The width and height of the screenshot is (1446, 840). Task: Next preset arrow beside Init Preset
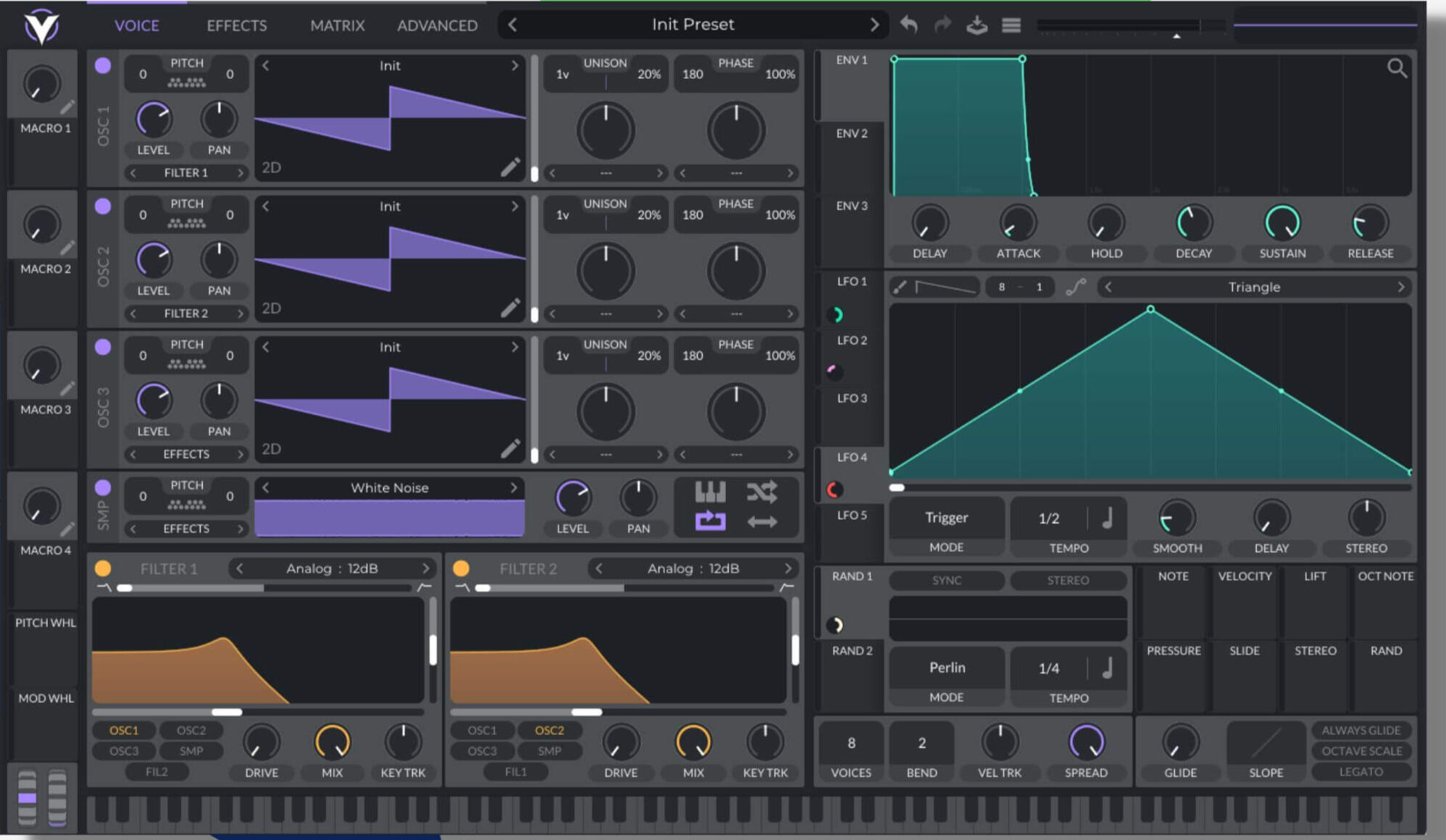[874, 25]
